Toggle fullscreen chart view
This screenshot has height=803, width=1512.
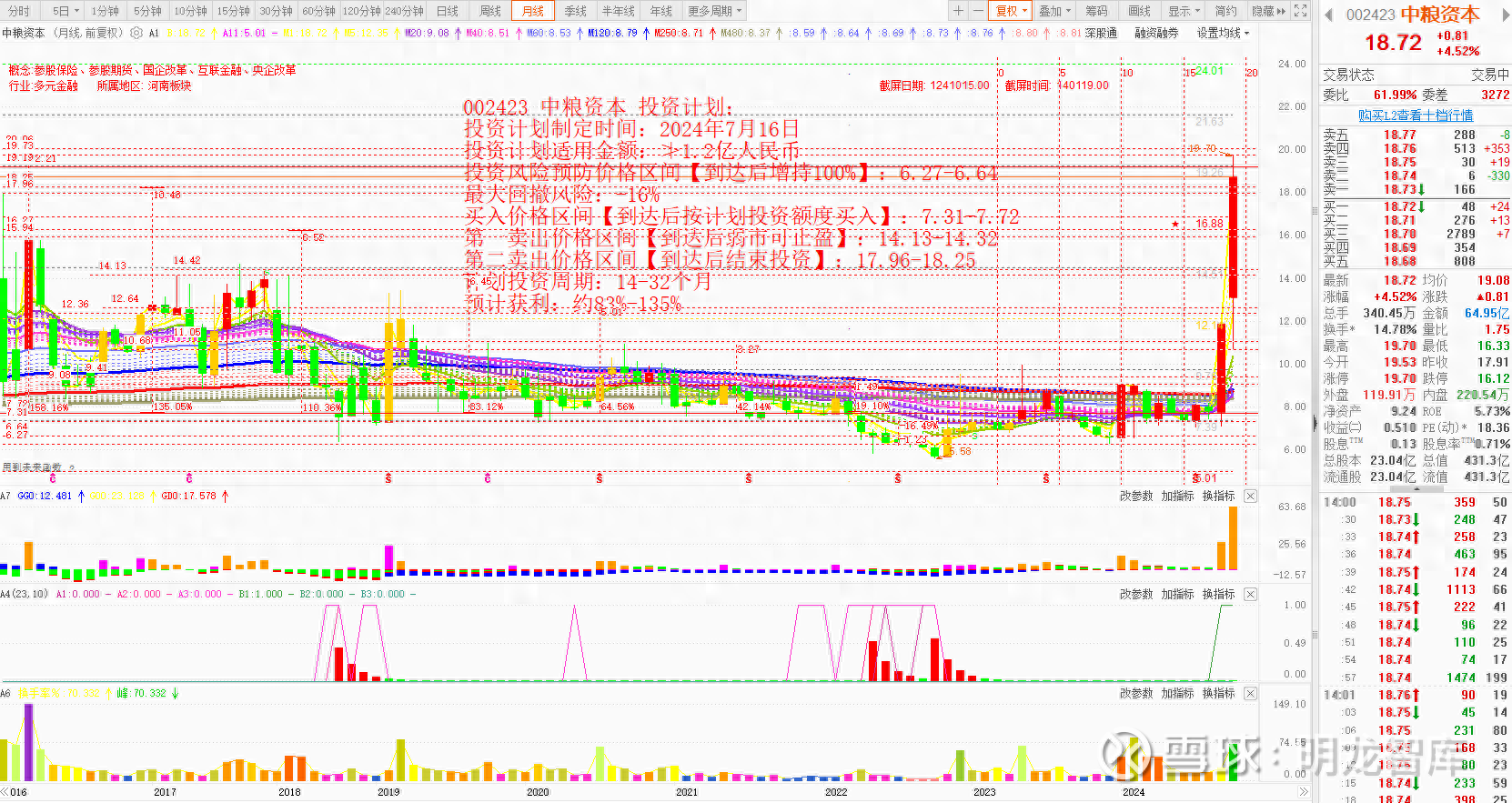1301,11
